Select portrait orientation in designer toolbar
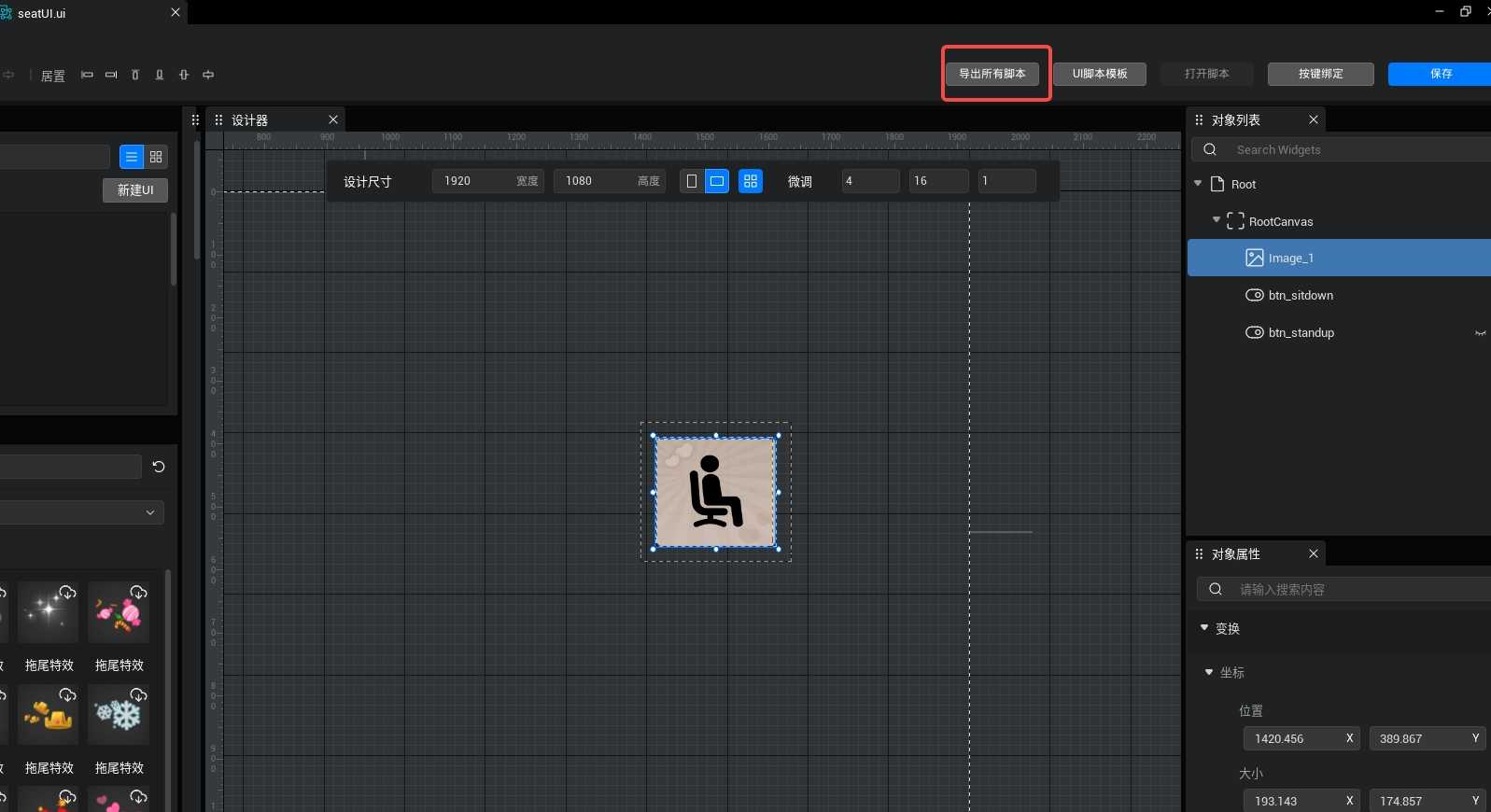This screenshot has width=1491, height=812. click(692, 181)
